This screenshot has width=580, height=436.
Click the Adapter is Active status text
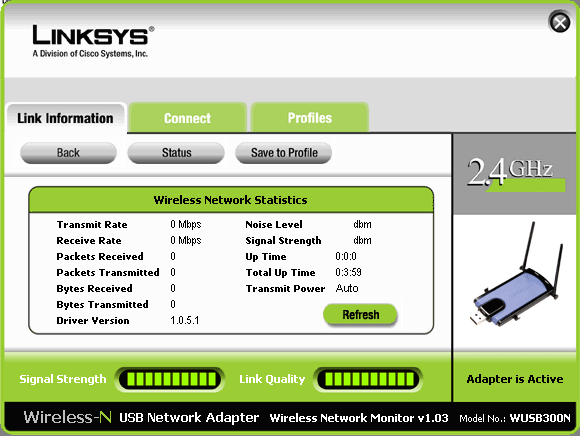(x=515, y=379)
